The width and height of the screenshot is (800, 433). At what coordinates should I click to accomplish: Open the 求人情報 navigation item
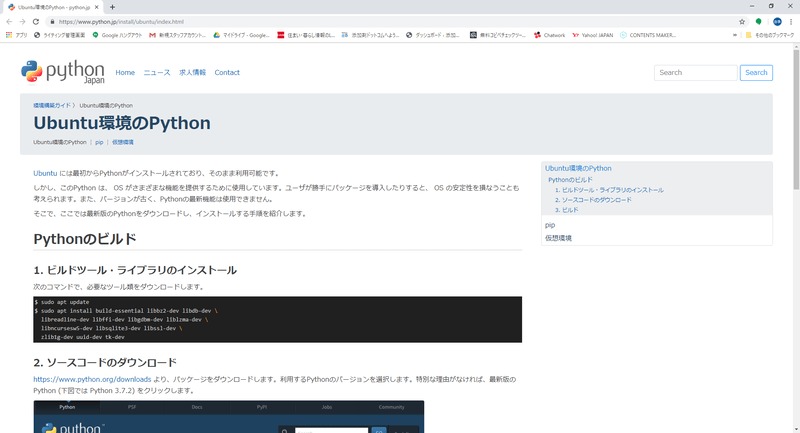192,72
